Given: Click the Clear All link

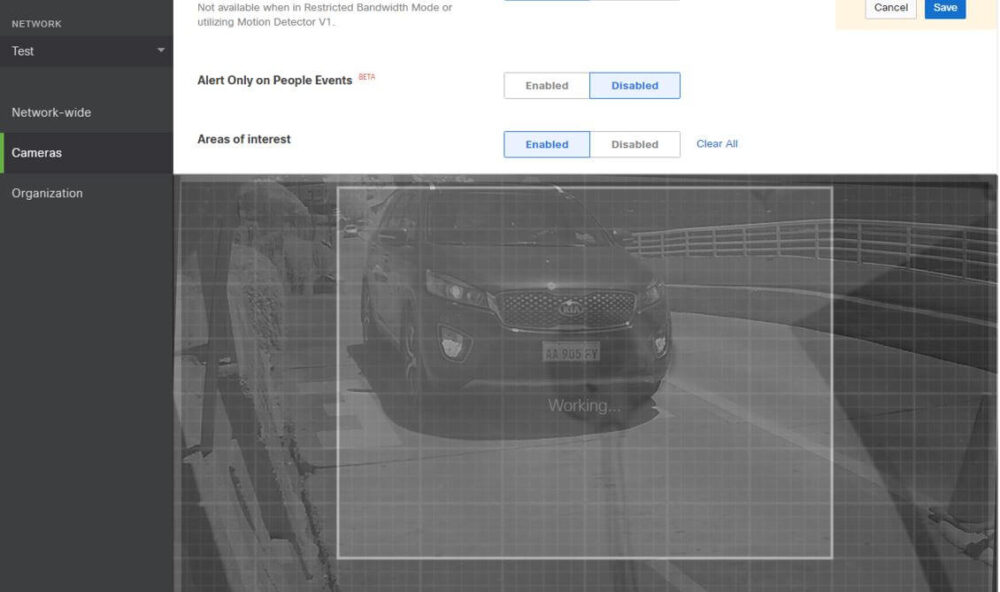Looking at the screenshot, I should [717, 144].
